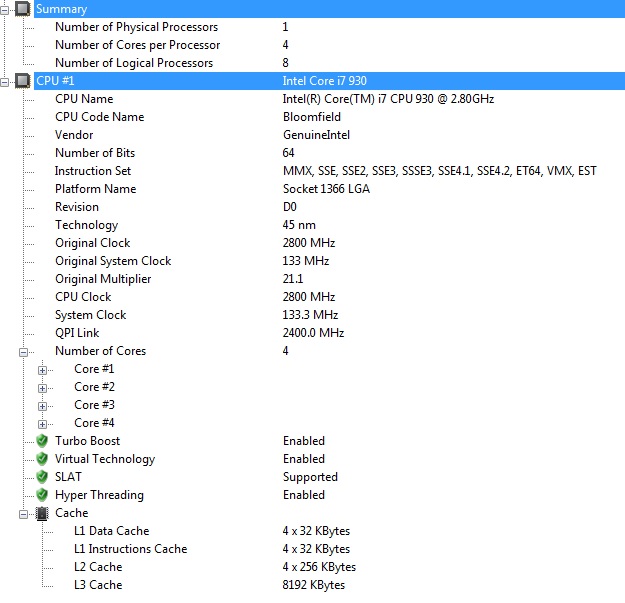Select the Core #3 label
Viewport: 625px width, 603px height.
coord(94,405)
